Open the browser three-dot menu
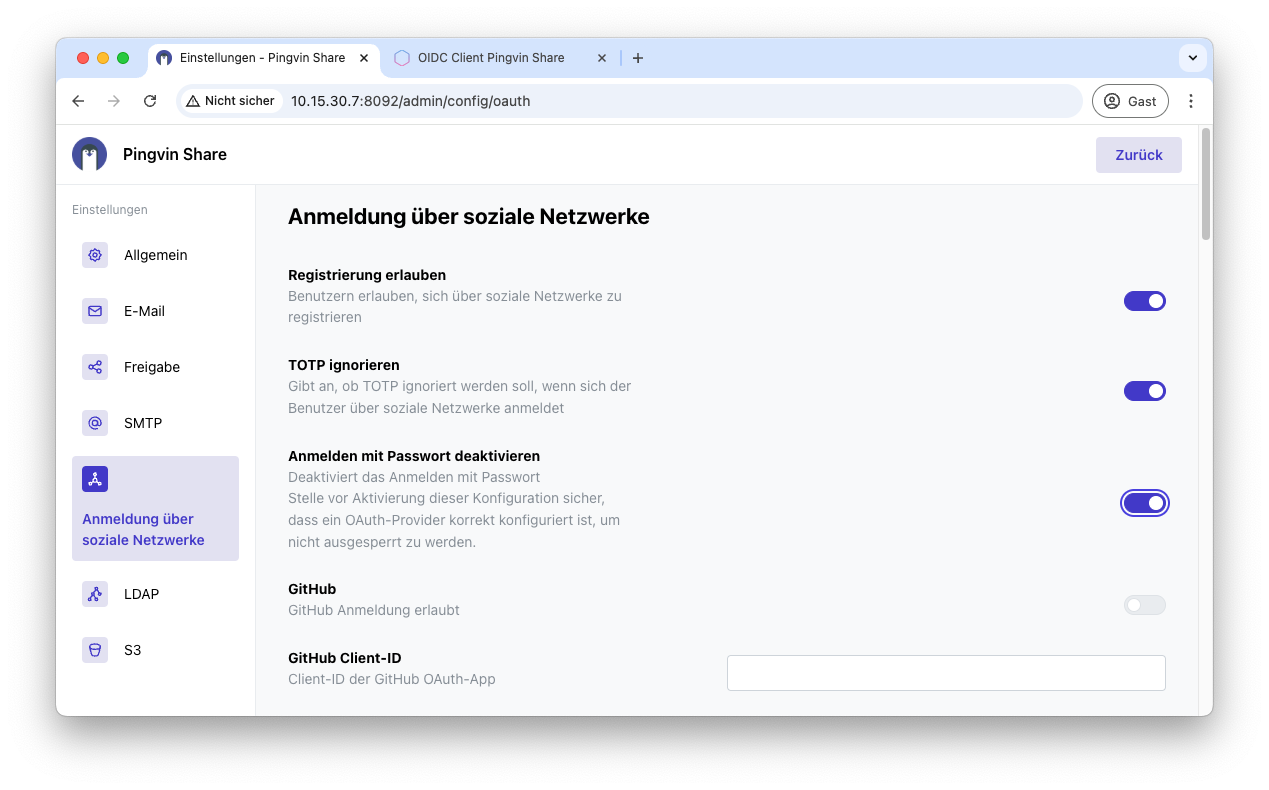This screenshot has height=790, width=1269. click(1190, 101)
